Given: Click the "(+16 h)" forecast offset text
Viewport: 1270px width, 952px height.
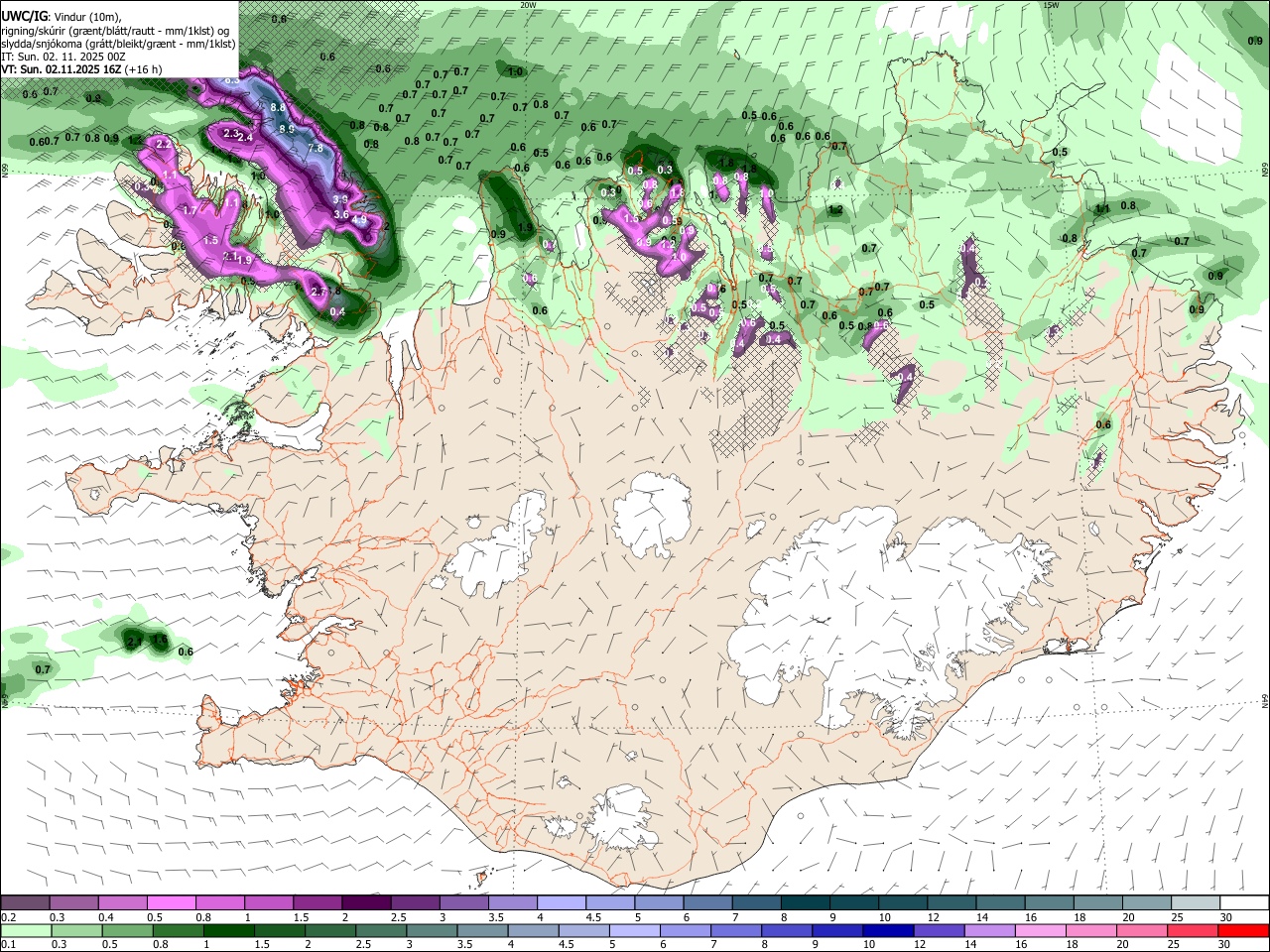Looking at the screenshot, I should click(x=144, y=69).
